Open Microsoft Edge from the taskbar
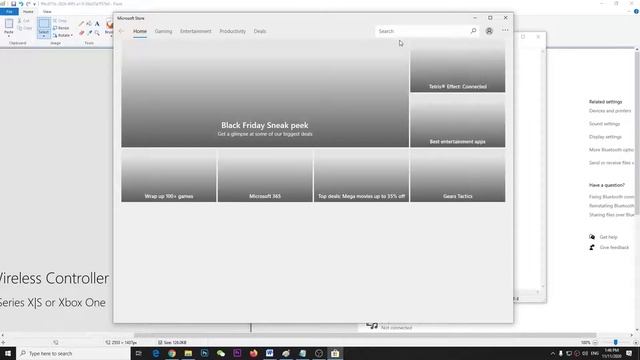The height and width of the screenshot is (360, 640). 156,353
